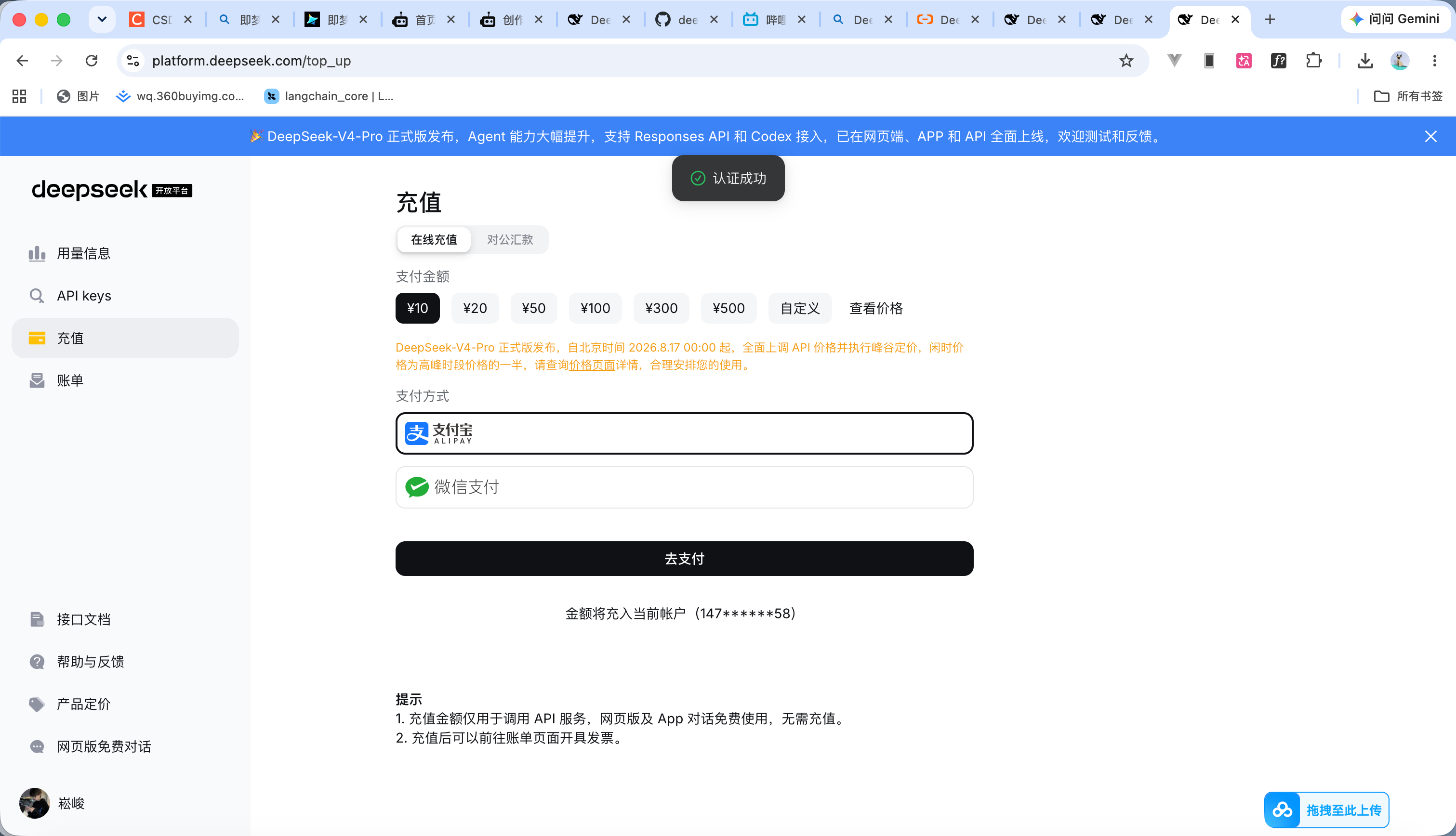The height and width of the screenshot is (836, 1456).
Task: Click the address bar URL
Action: pos(251,60)
